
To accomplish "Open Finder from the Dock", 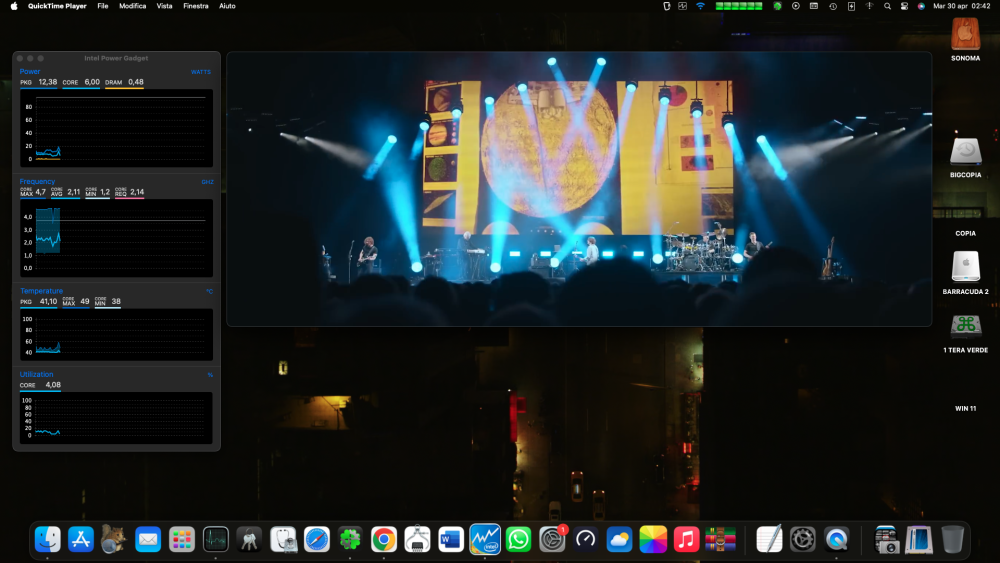I will coord(48,539).
